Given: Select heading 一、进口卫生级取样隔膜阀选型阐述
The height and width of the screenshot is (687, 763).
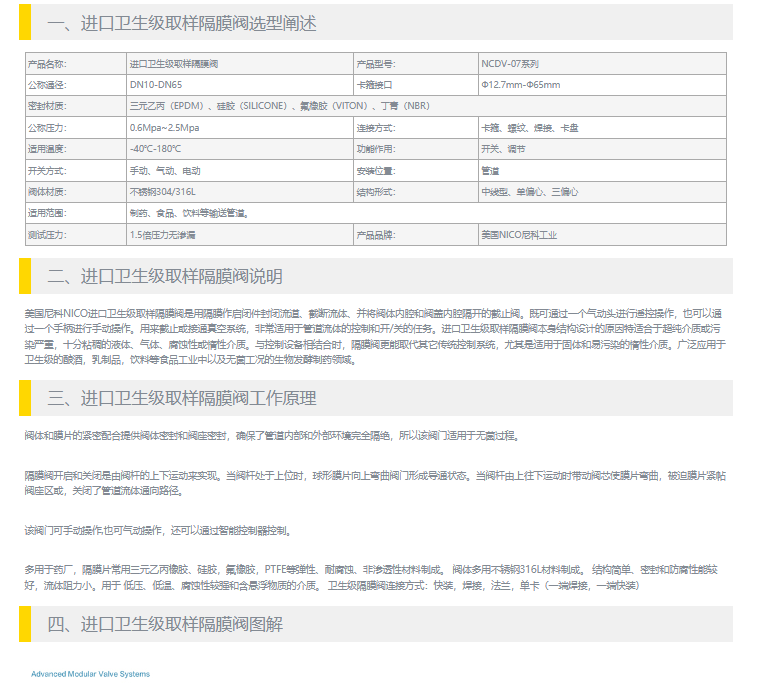Looking at the screenshot, I should (182, 23).
